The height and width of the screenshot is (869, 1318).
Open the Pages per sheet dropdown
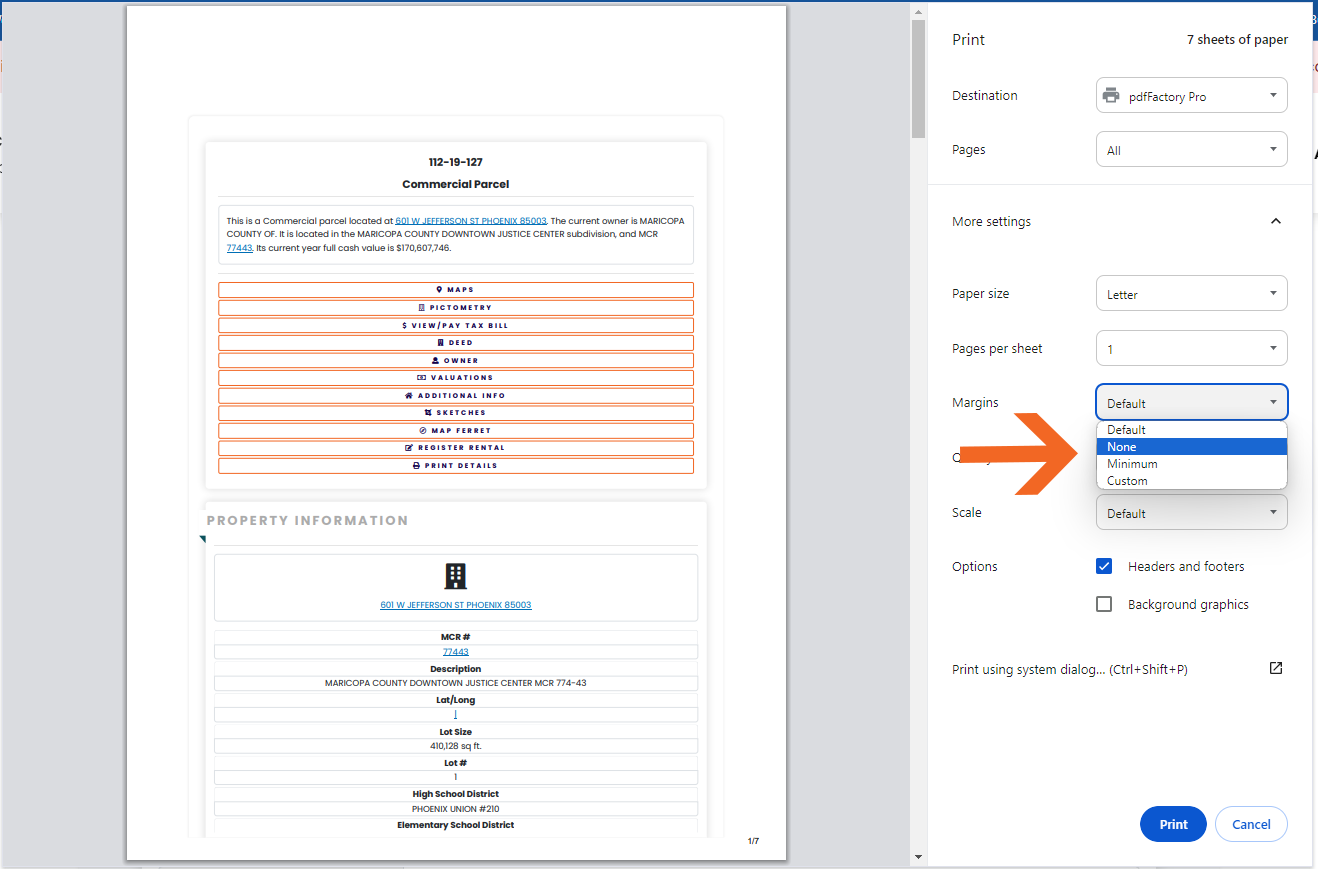(x=1192, y=348)
